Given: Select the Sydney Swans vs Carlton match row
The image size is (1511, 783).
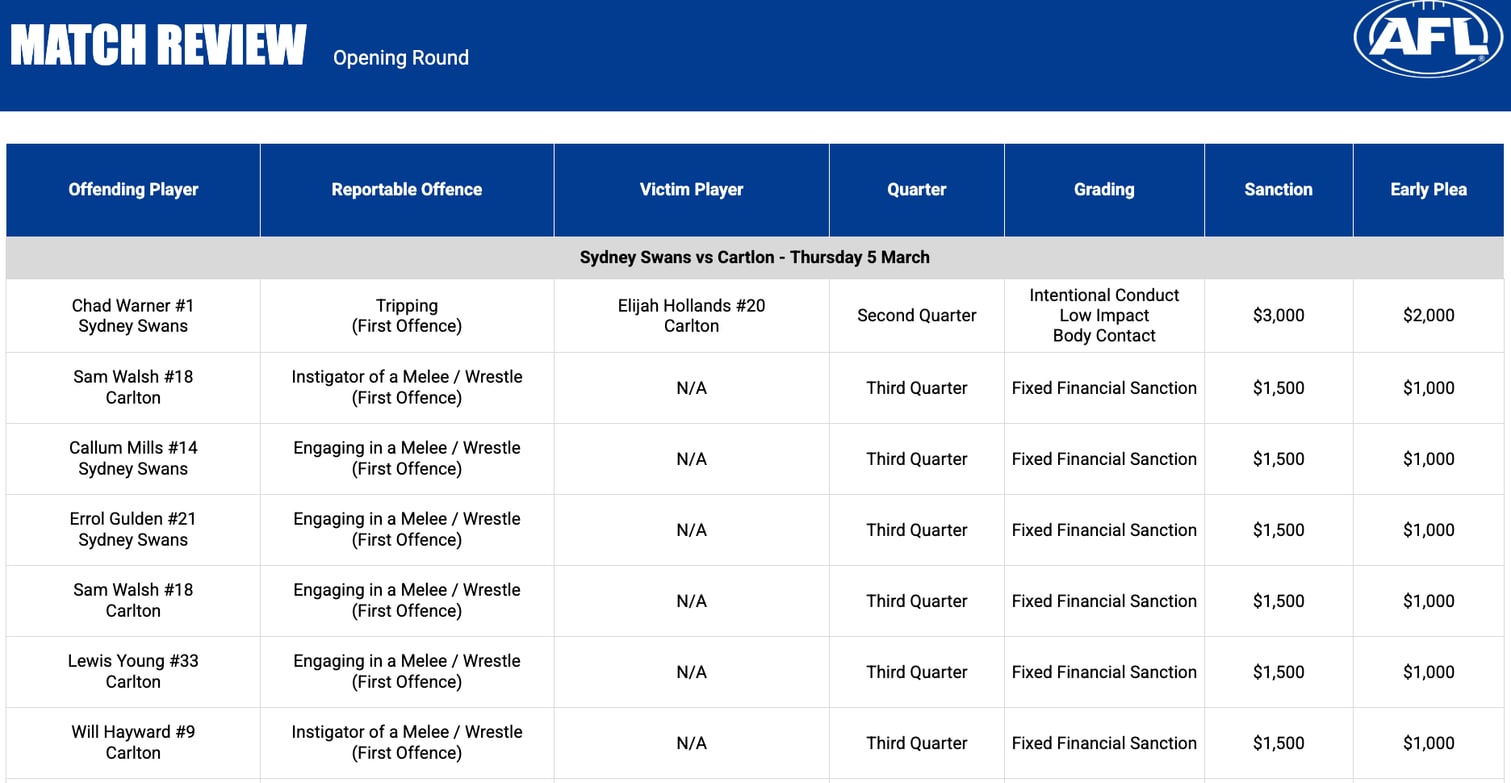Looking at the screenshot, I should coord(754,258).
